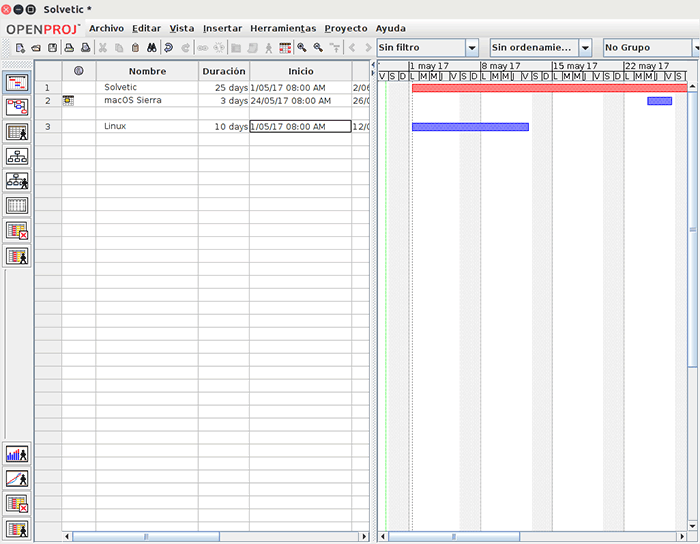Open the Editar menu

click(146, 29)
